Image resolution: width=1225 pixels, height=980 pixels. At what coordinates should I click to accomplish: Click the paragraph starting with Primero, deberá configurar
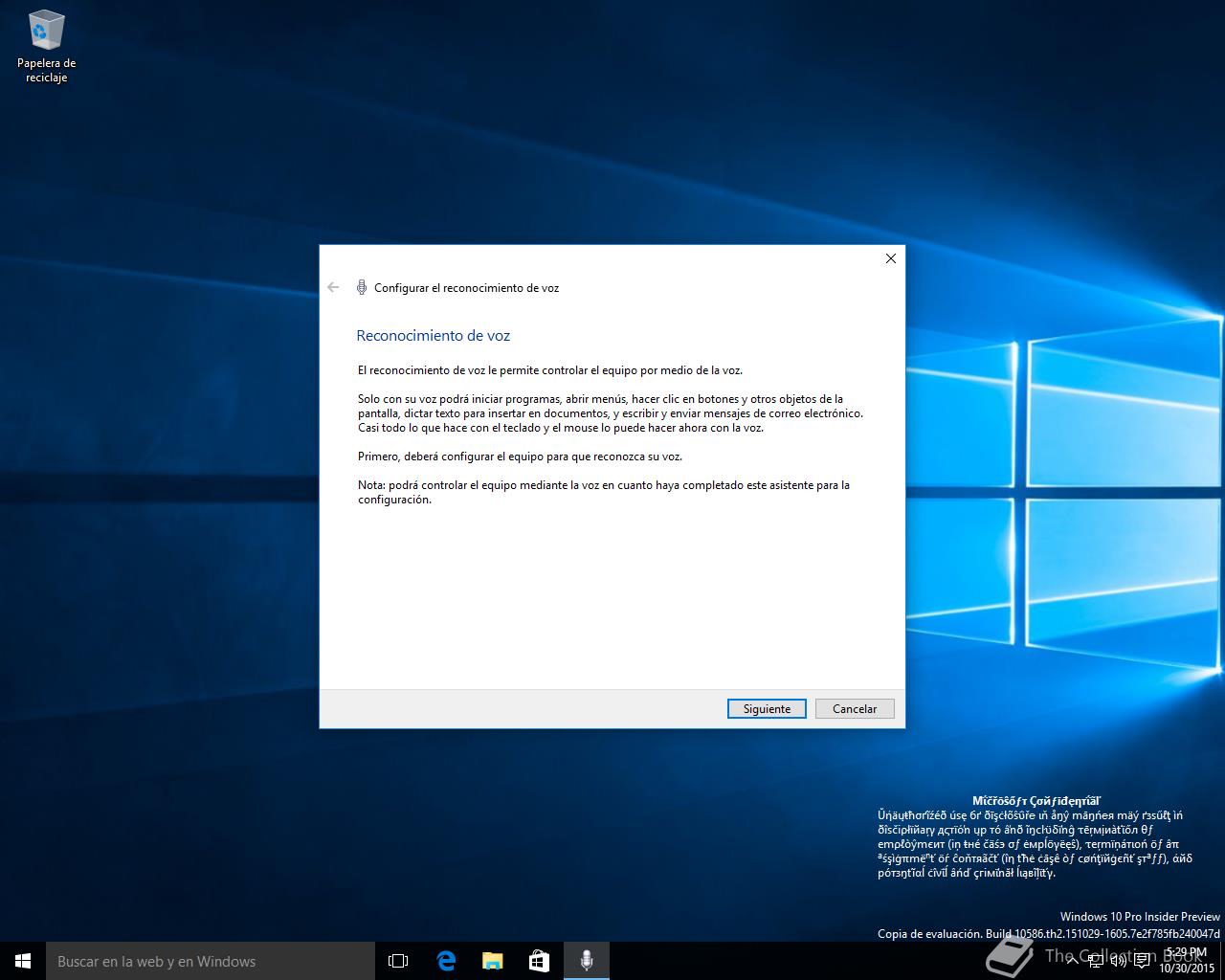coord(521,457)
